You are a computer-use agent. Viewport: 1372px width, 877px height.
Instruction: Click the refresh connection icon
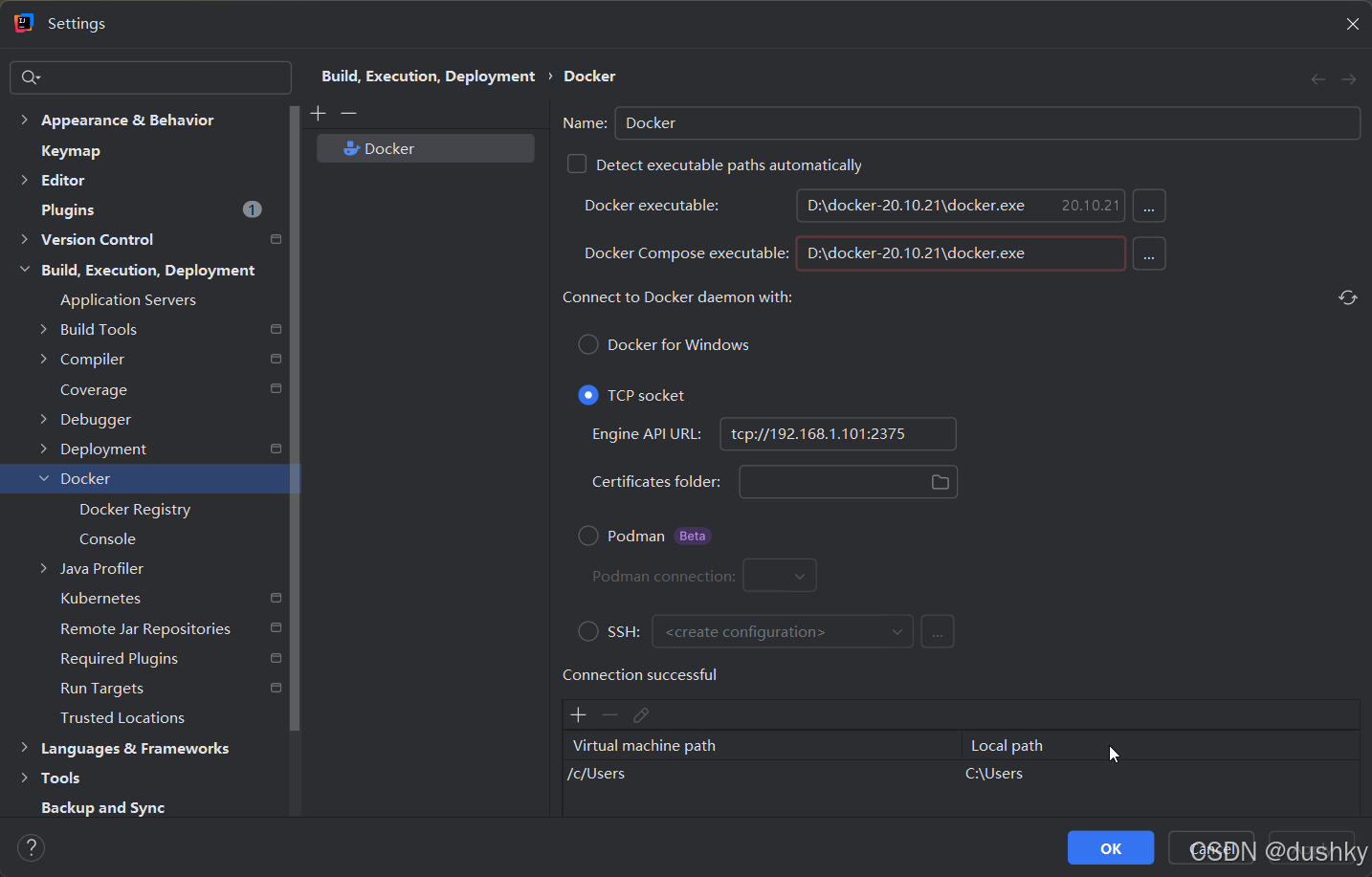(1348, 297)
